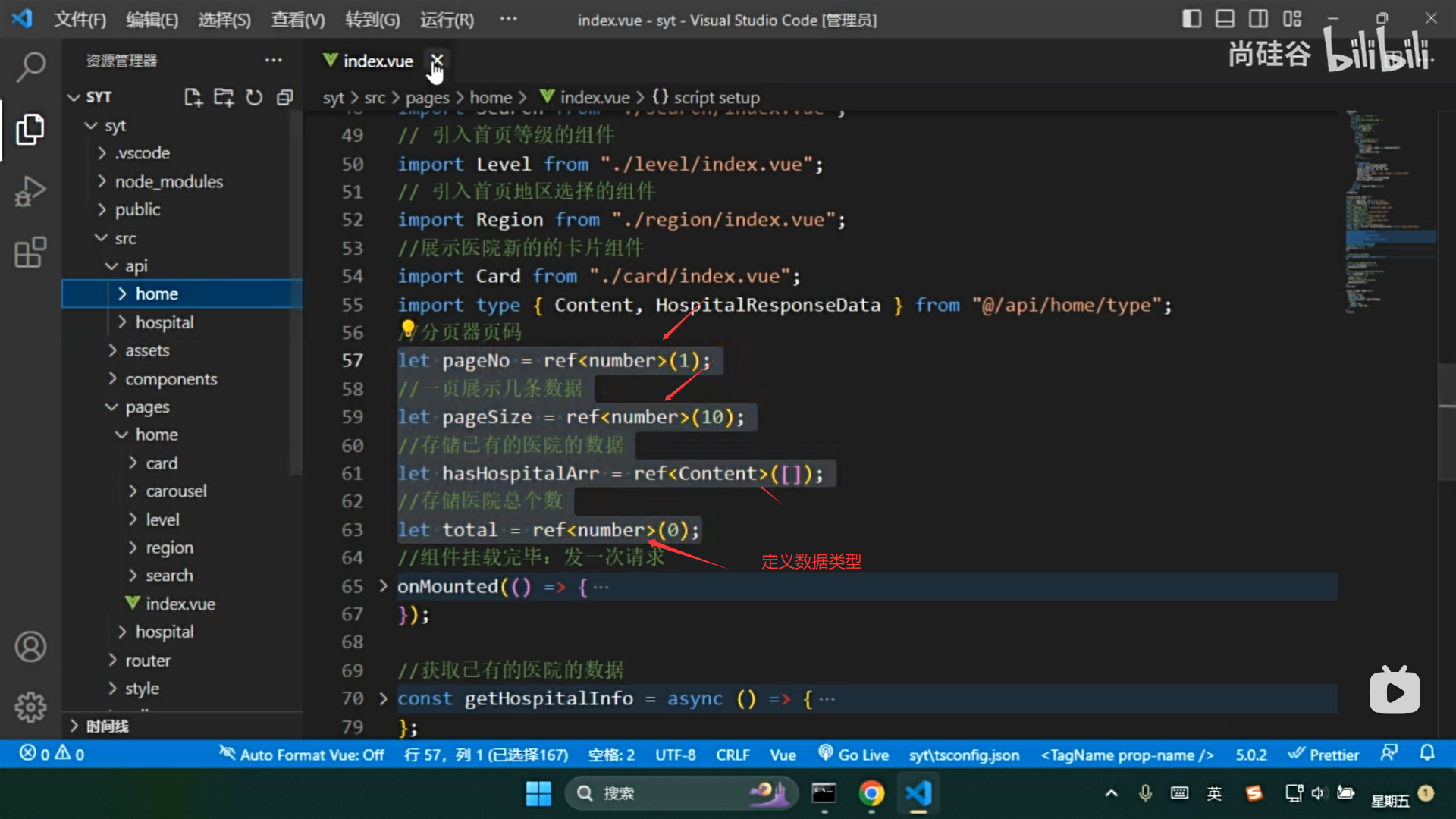Toggle Auto Format Vue in status bar

[302, 755]
